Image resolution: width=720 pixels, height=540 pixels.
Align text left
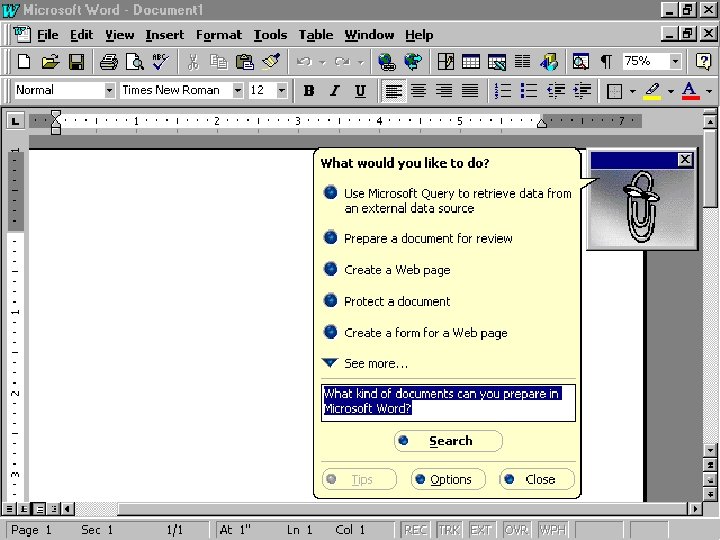point(393,90)
